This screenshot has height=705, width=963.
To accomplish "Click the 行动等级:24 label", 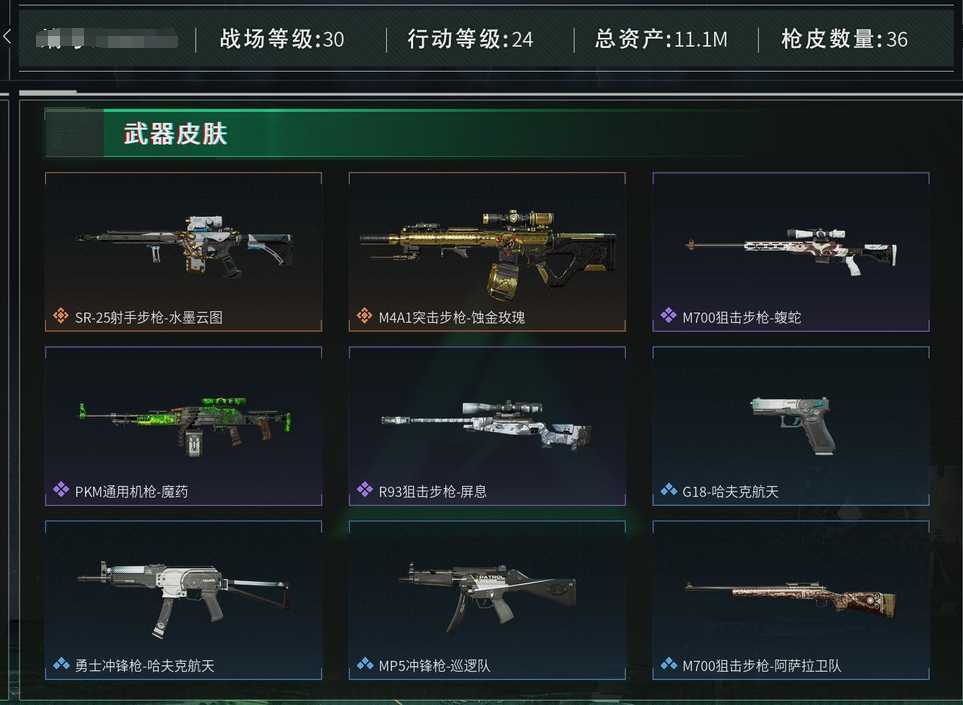I will coord(470,39).
